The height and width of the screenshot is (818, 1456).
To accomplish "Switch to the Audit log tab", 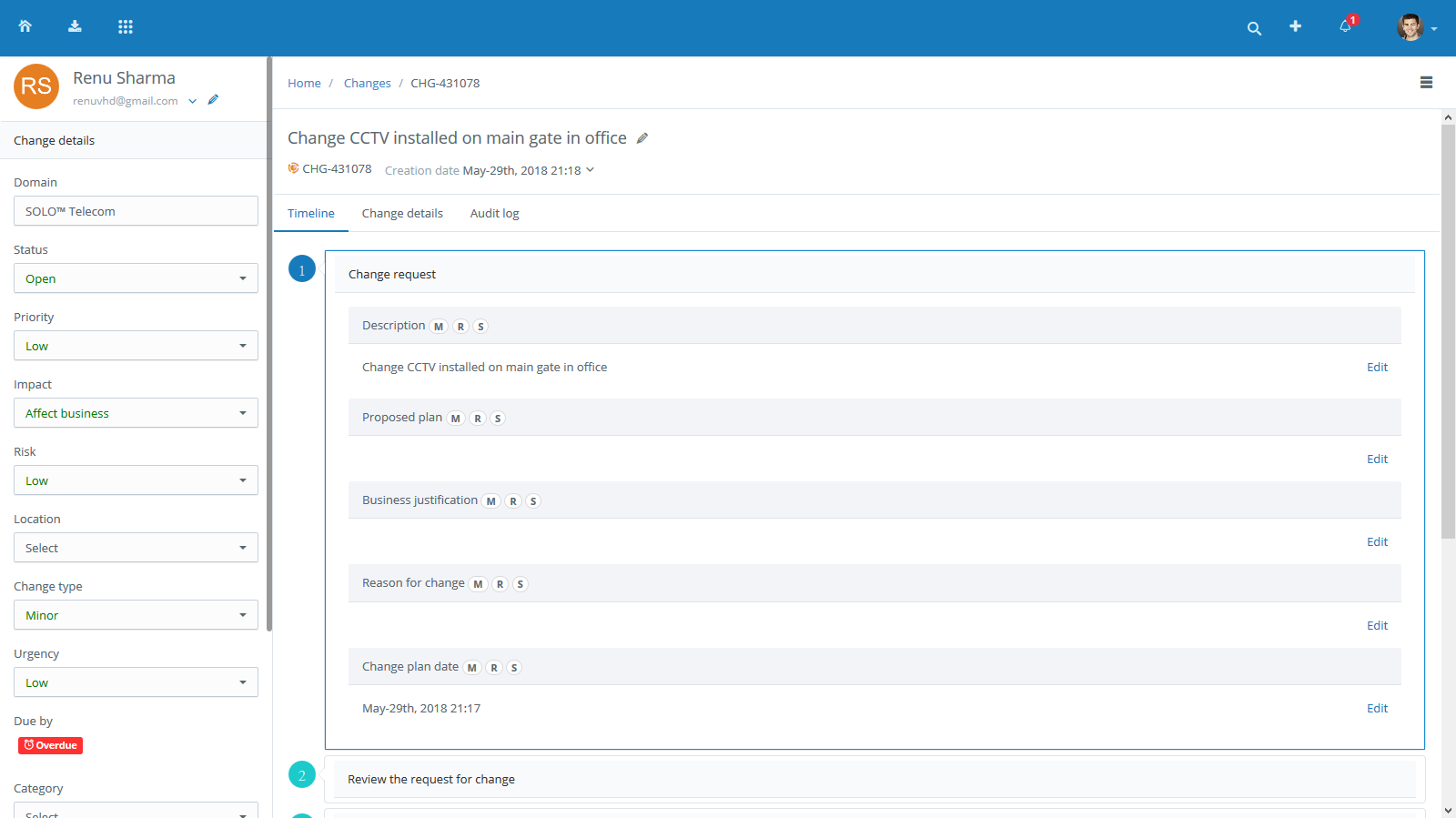I will point(494,213).
